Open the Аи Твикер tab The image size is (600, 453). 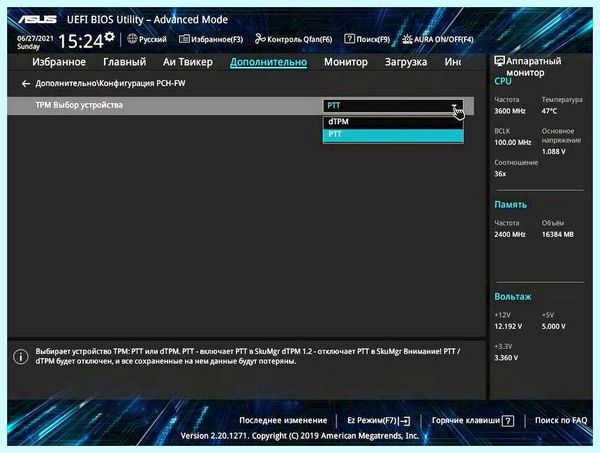click(x=188, y=62)
